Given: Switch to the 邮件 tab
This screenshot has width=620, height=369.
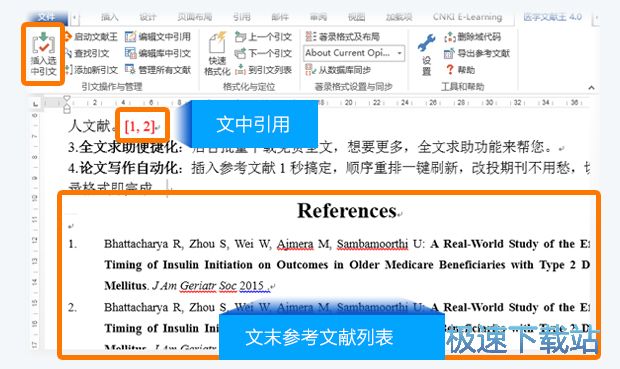Looking at the screenshot, I should pyautogui.click(x=280, y=17).
